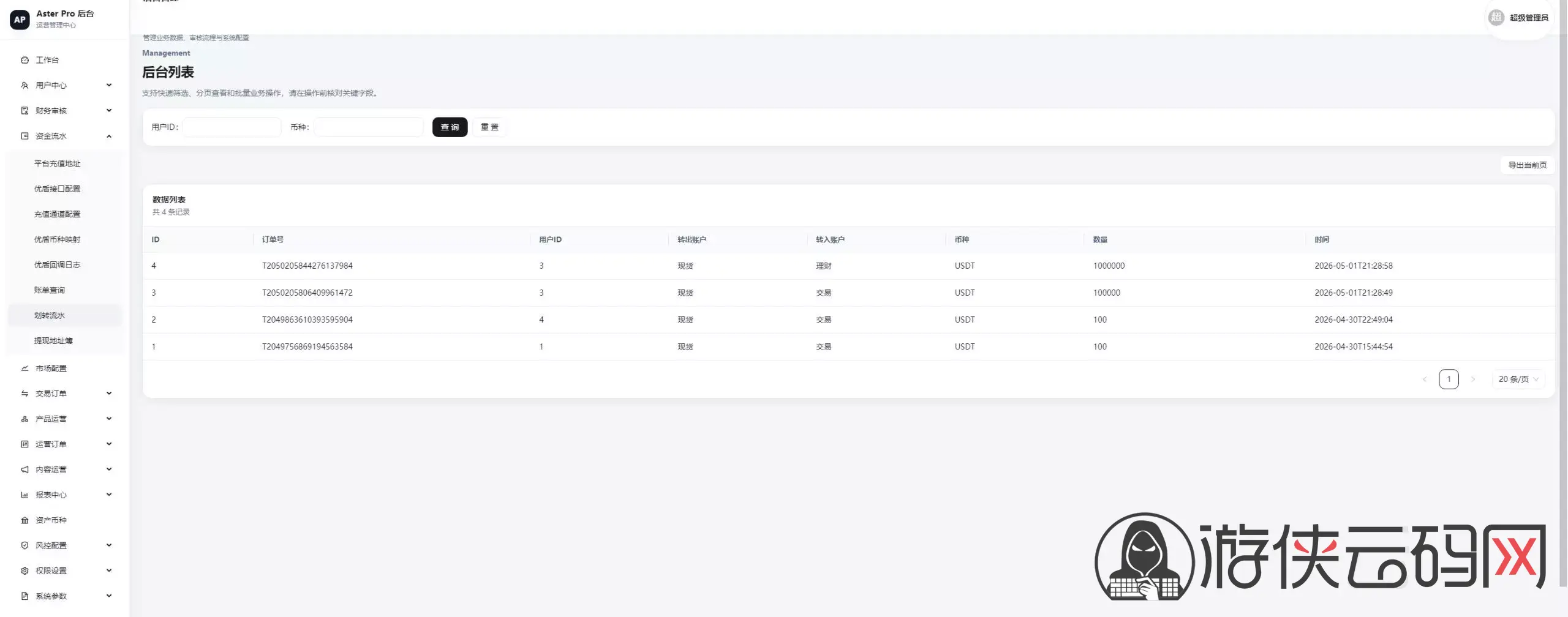Focus the 用户ID filter input field
This screenshot has width=1568, height=617.
(x=232, y=127)
